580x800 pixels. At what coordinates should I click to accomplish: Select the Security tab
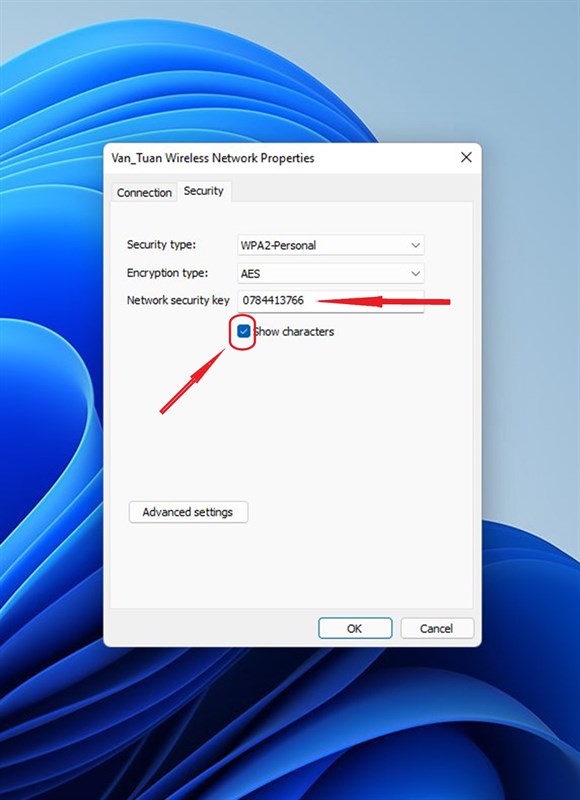coord(204,191)
